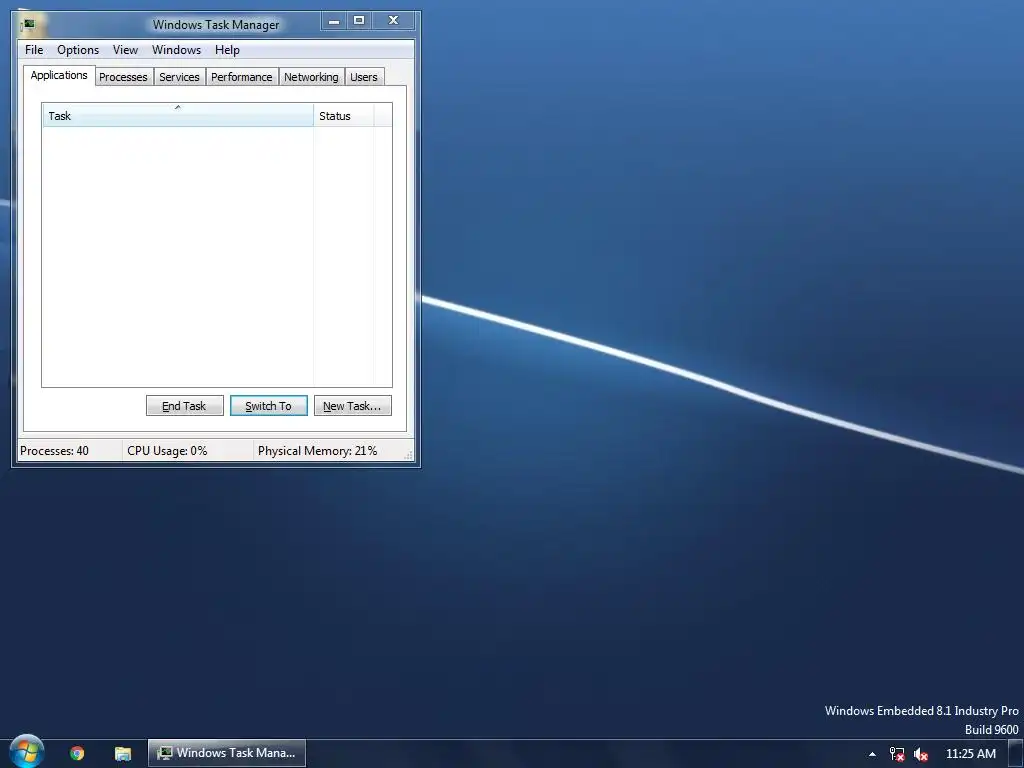
Task: Click the Show desktop strip in the taskbar corner
Action: click(x=1016, y=754)
